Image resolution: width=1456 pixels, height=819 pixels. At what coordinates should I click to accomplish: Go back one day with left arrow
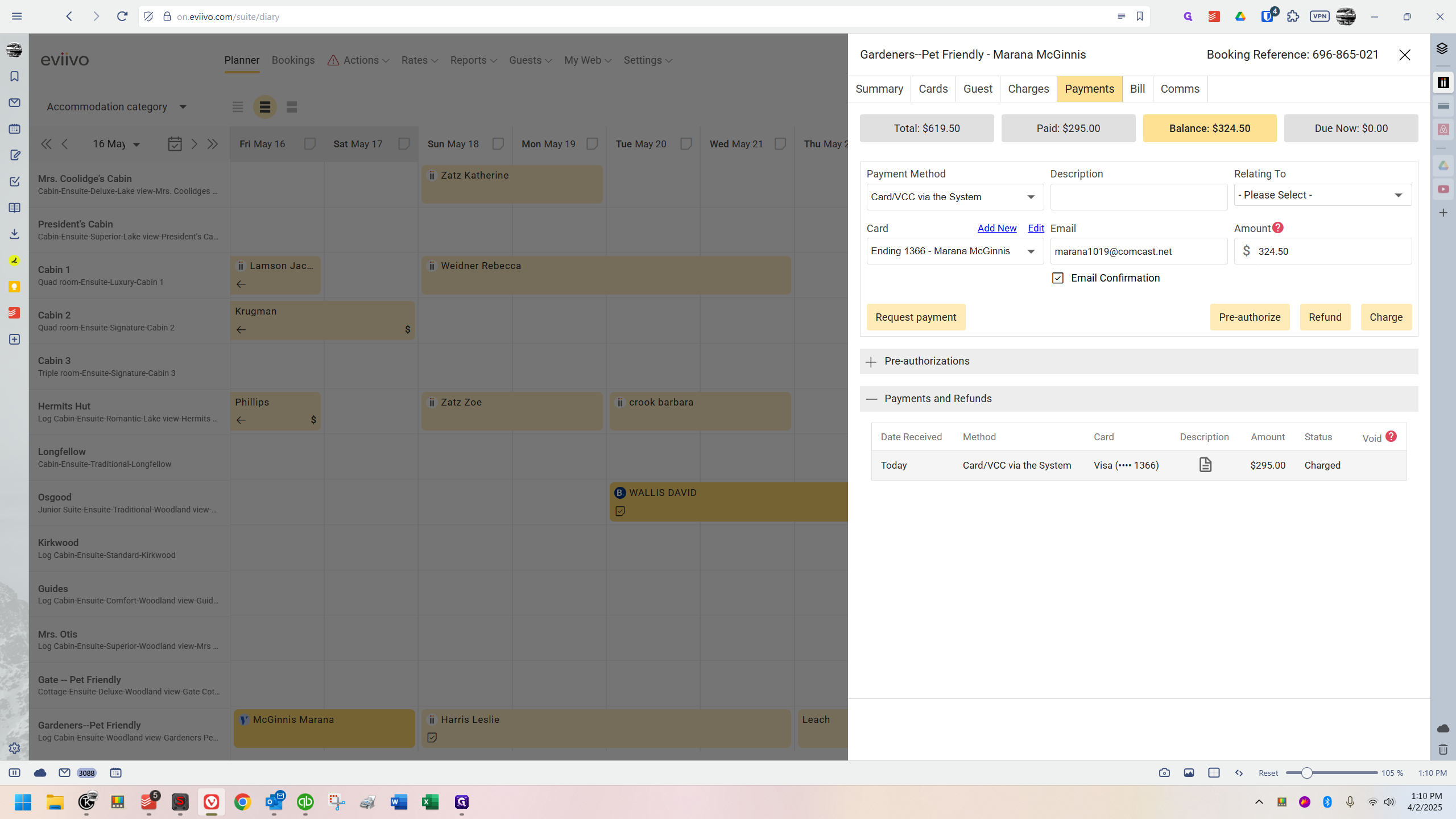tap(65, 144)
